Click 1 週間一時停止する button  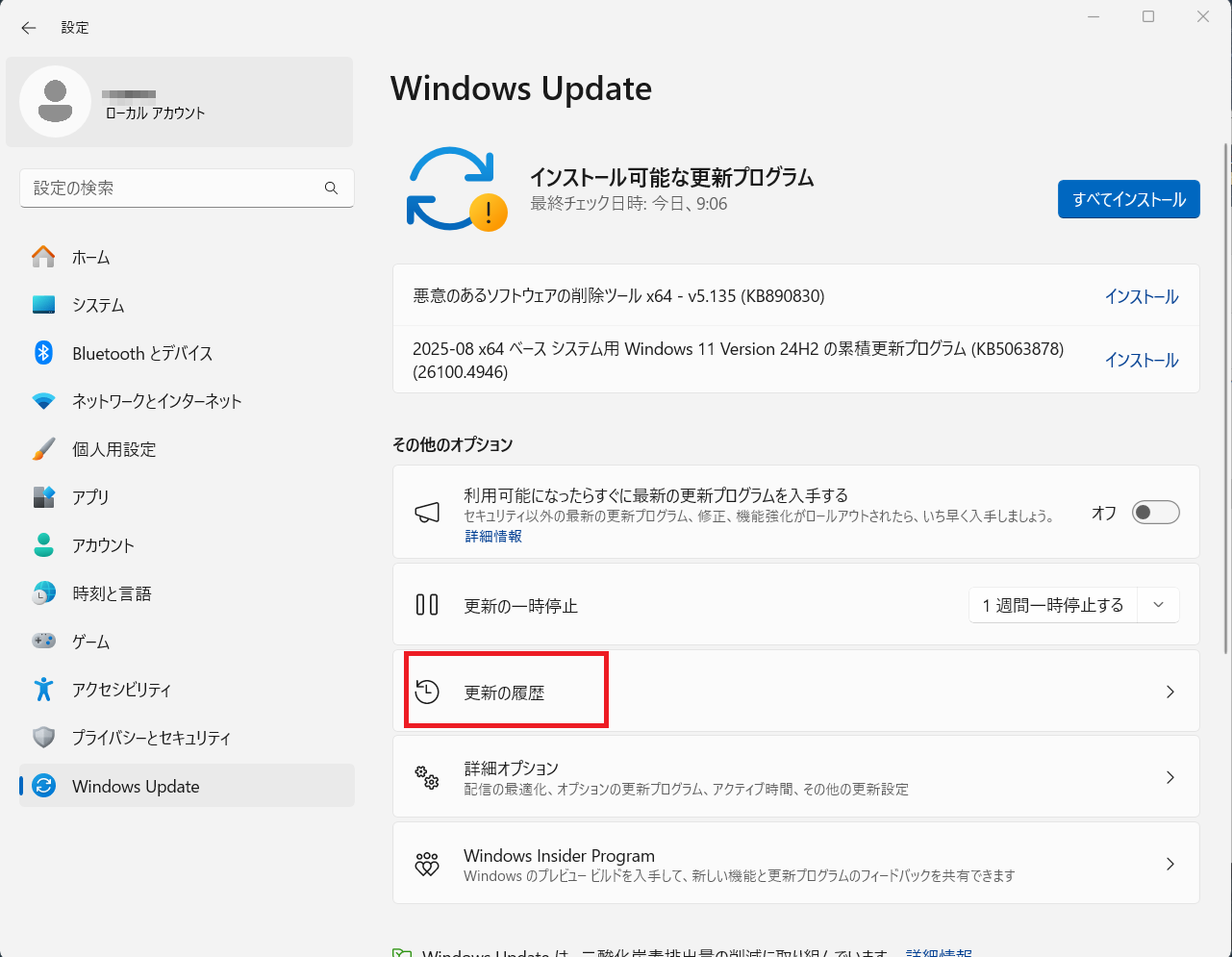(x=1053, y=605)
